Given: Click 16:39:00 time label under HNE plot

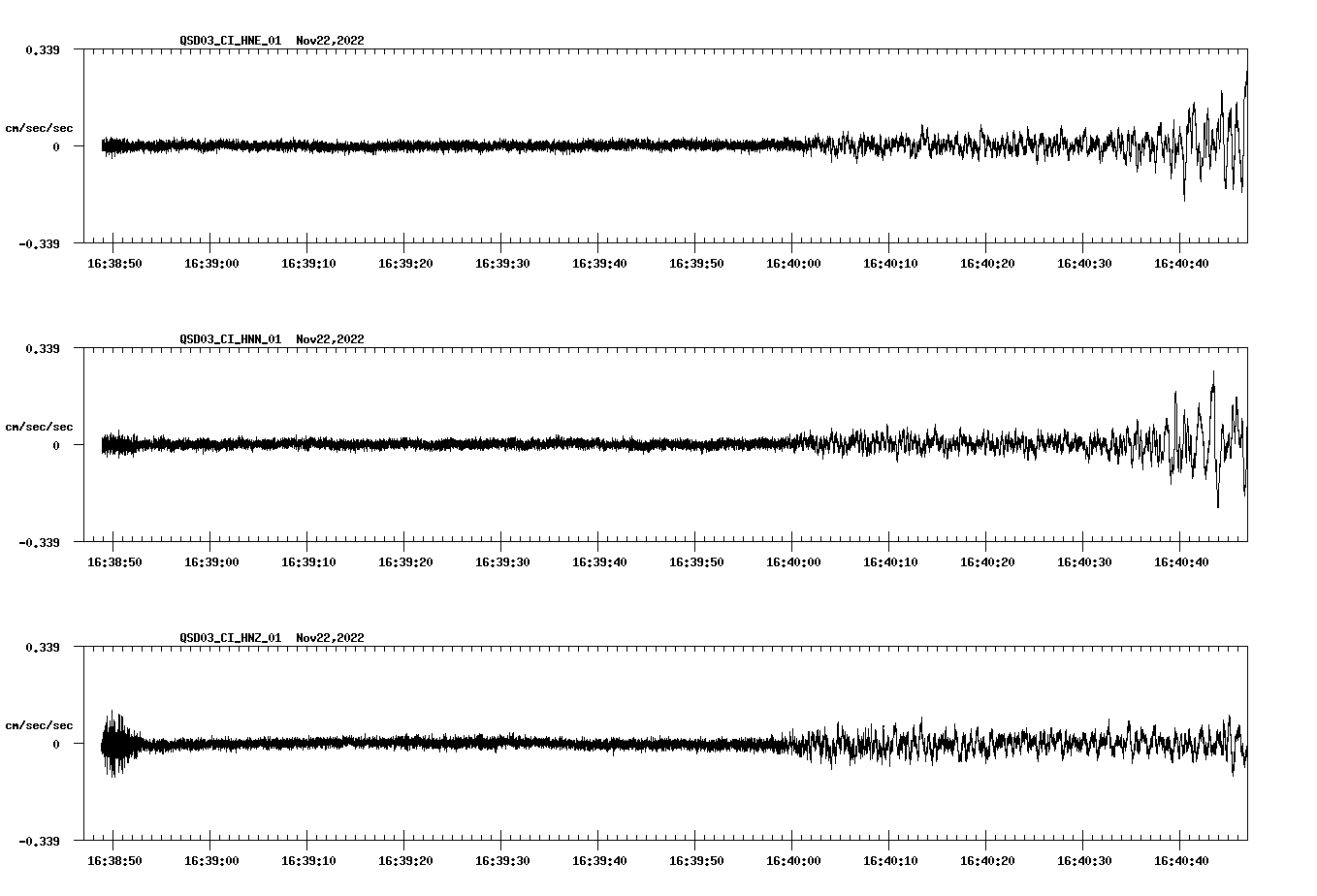Looking at the screenshot, I should (x=211, y=264).
